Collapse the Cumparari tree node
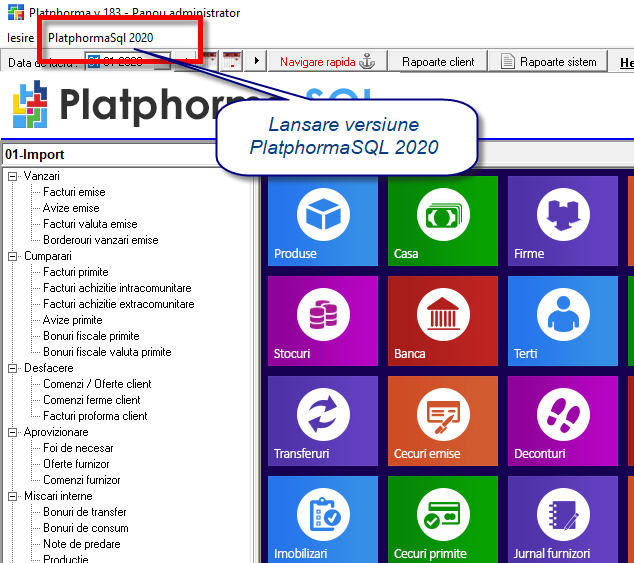The image size is (634, 563). point(13,256)
